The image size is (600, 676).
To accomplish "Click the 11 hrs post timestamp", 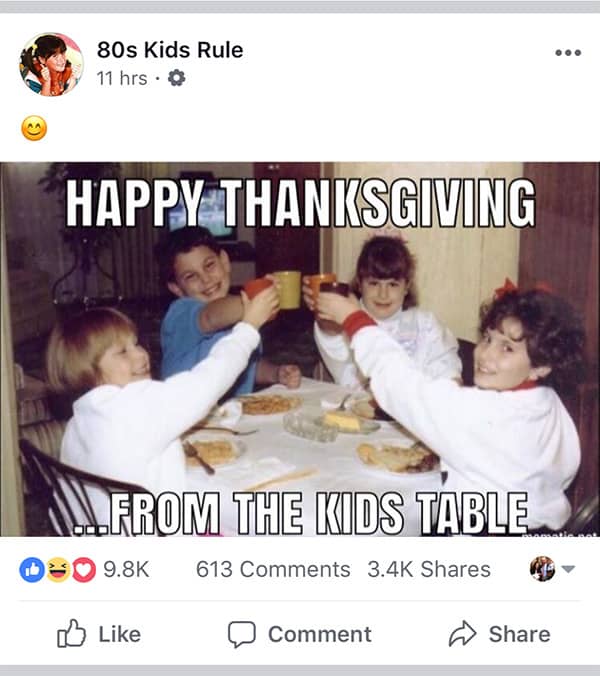I will [x=122, y=78].
